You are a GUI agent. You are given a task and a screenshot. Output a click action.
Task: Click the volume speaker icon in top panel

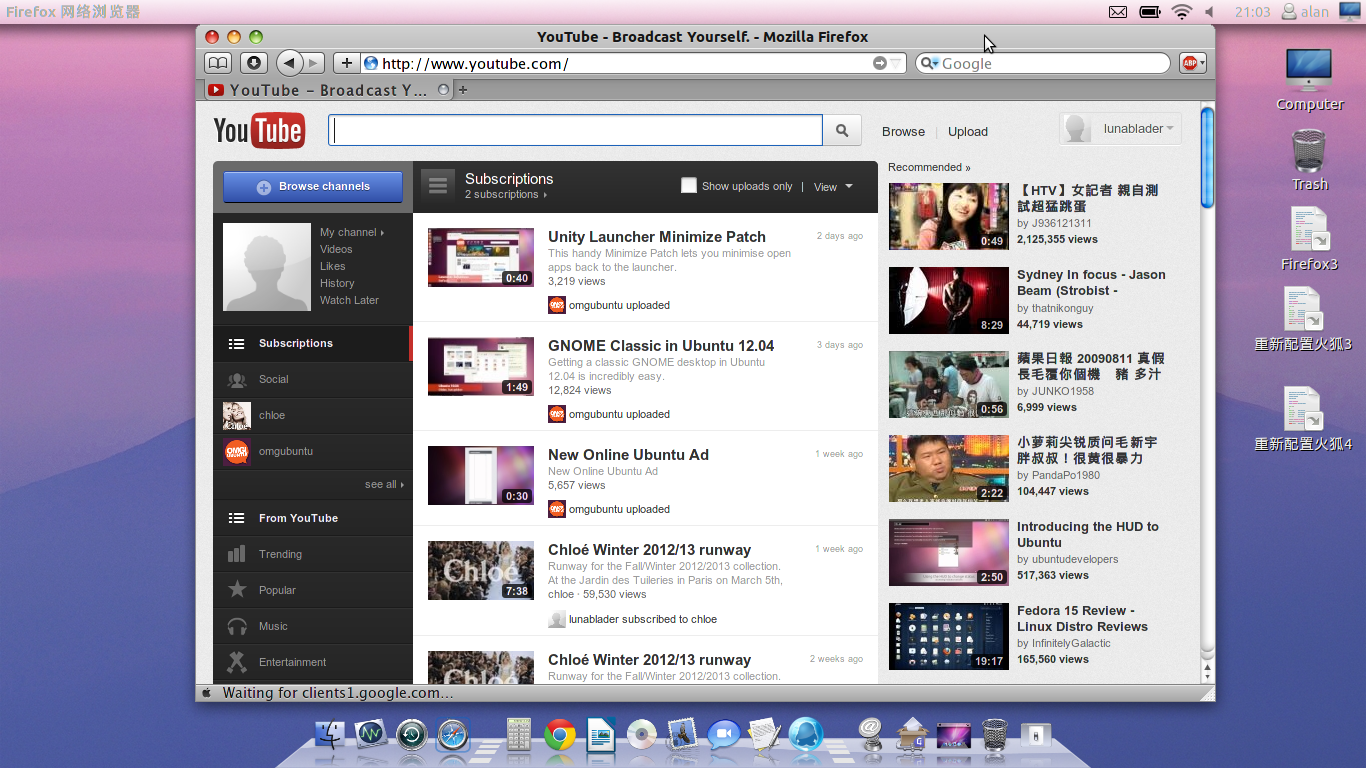[x=1210, y=12]
